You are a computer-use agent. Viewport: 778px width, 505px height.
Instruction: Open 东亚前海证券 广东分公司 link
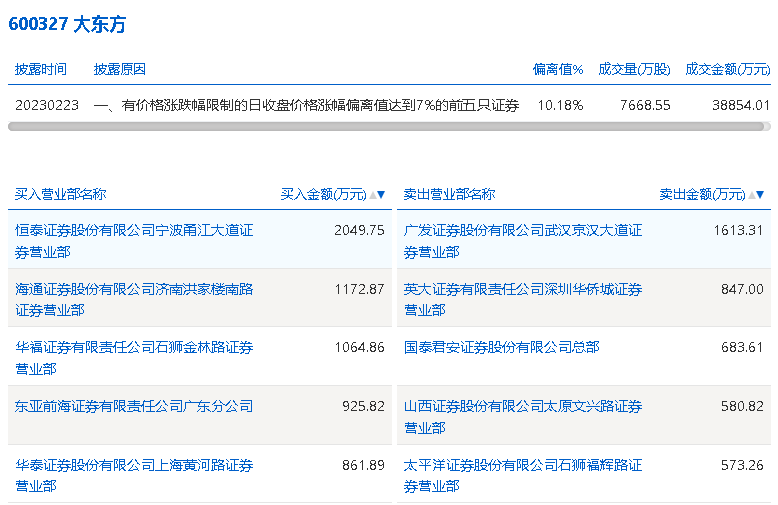[134, 406]
